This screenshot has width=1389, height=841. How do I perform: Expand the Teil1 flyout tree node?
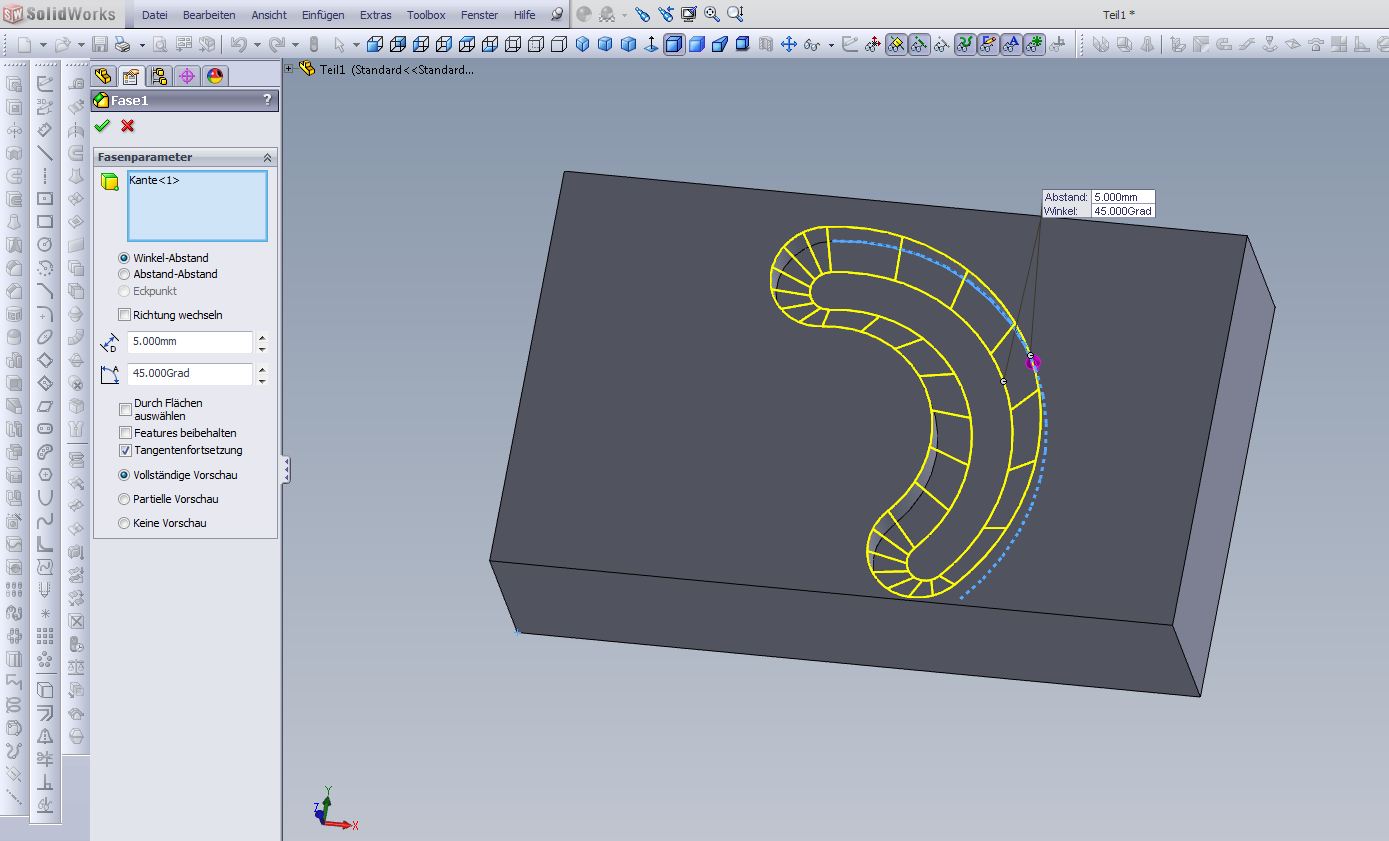(289, 69)
